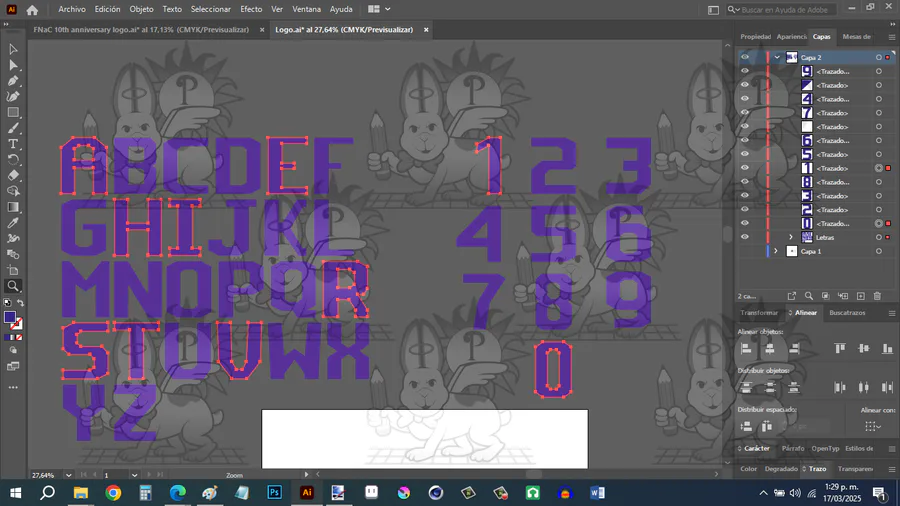Hide Capa 2 layer with eye icon
This screenshot has width=900, height=506.
click(744, 57)
